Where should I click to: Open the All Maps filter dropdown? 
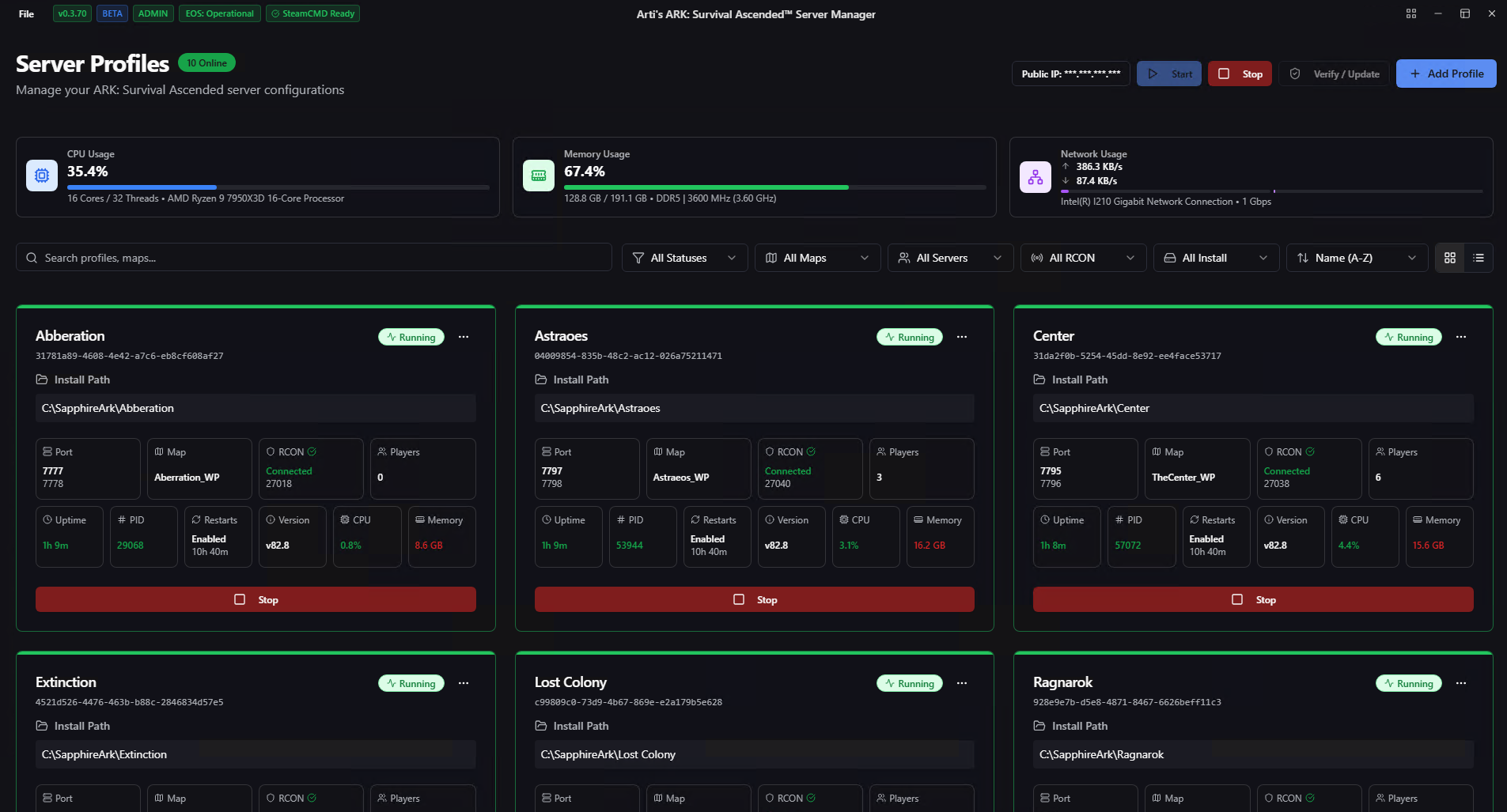coord(817,258)
